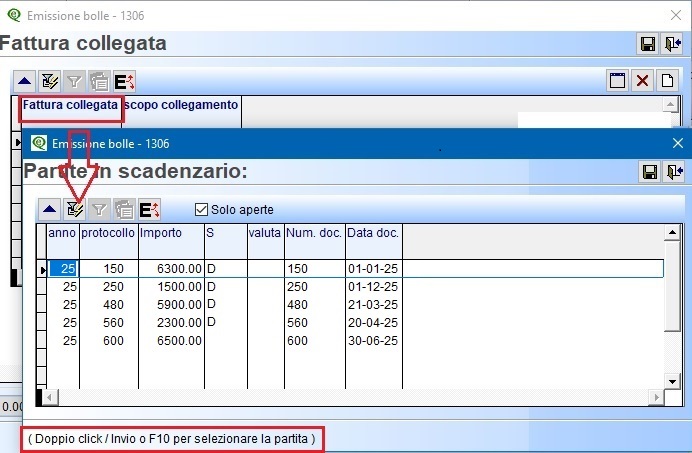Click the edit list icon in Partite in scadenzario toolbar

[x=74, y=209]
